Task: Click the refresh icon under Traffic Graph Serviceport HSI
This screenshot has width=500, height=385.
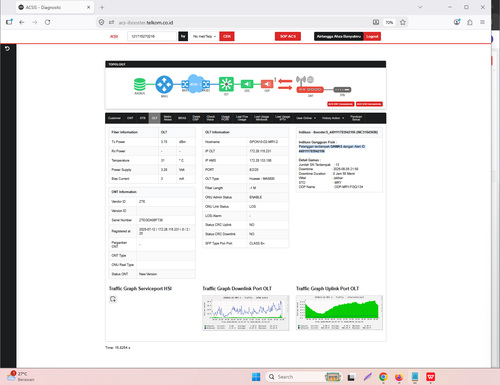Action: (x=113, y=299)
